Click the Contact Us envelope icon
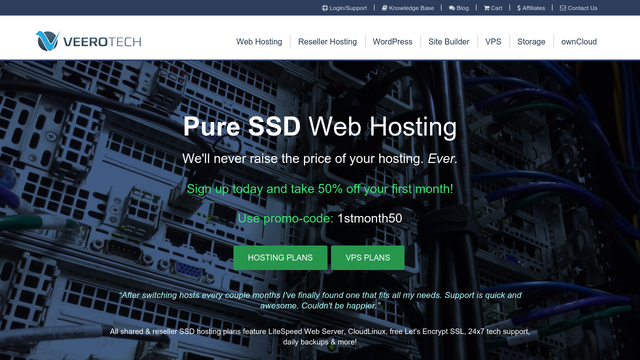640x360 pixels. click(563, 8)
